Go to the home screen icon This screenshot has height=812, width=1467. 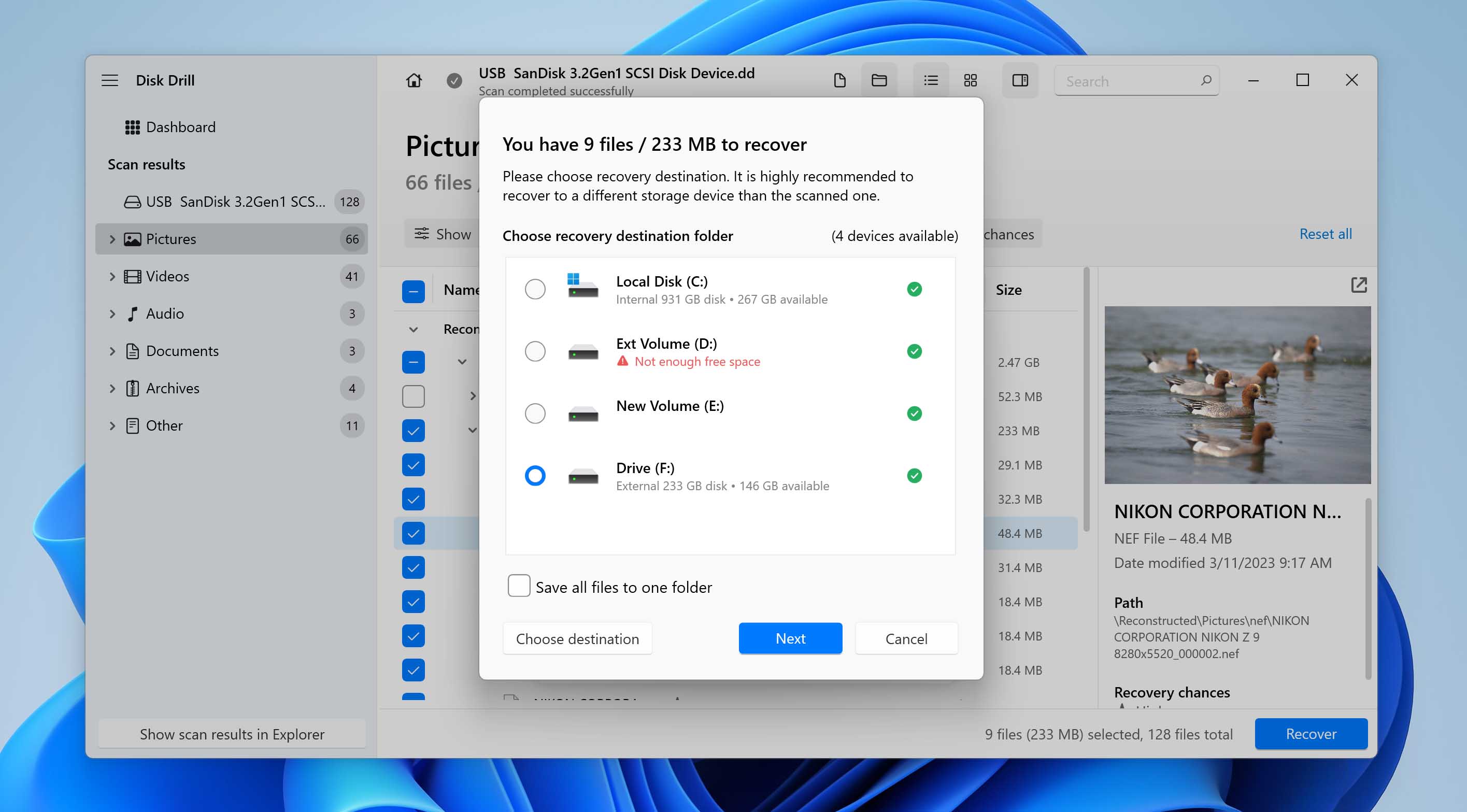coord(414,80)
